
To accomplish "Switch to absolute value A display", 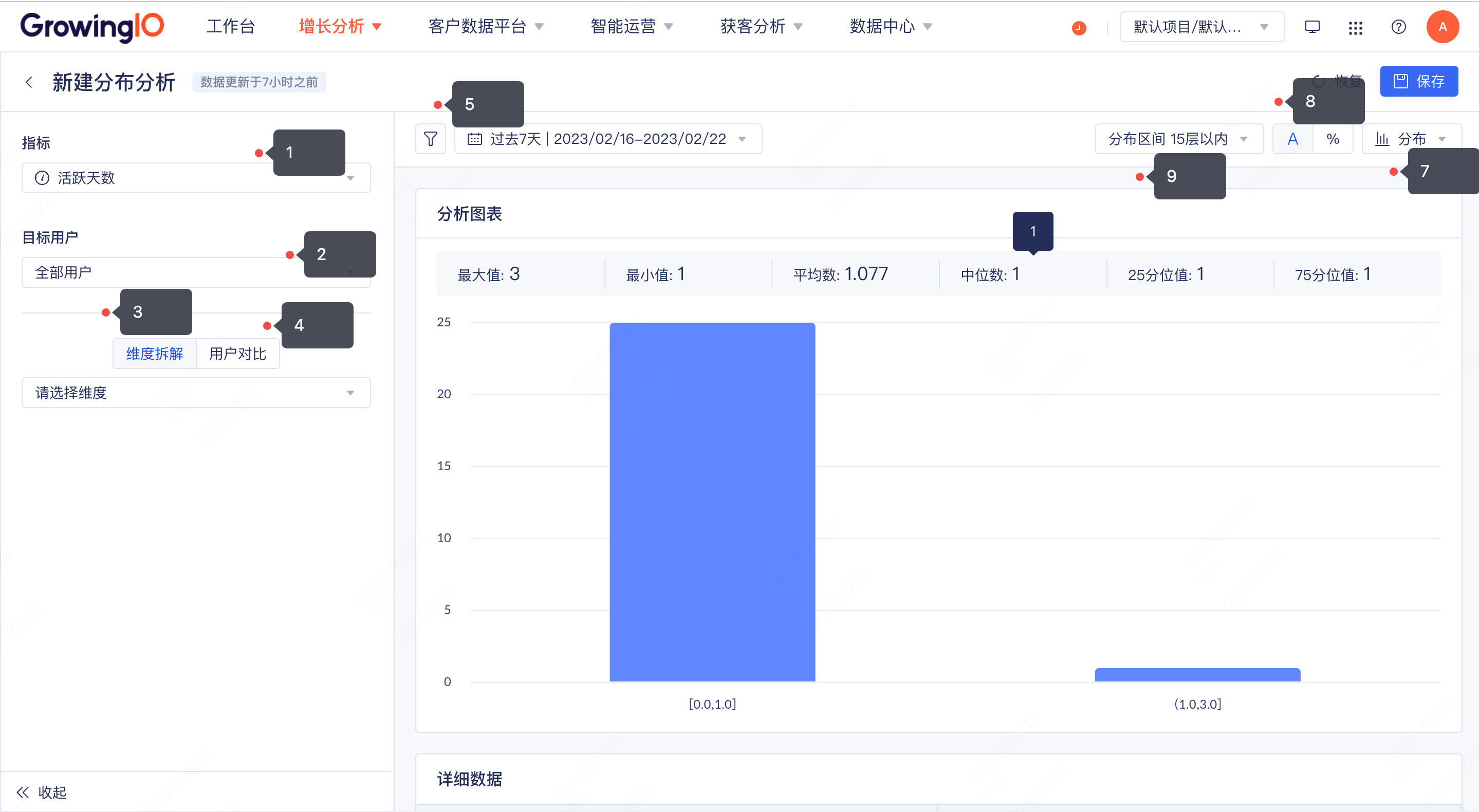I will click(1293, 138).
